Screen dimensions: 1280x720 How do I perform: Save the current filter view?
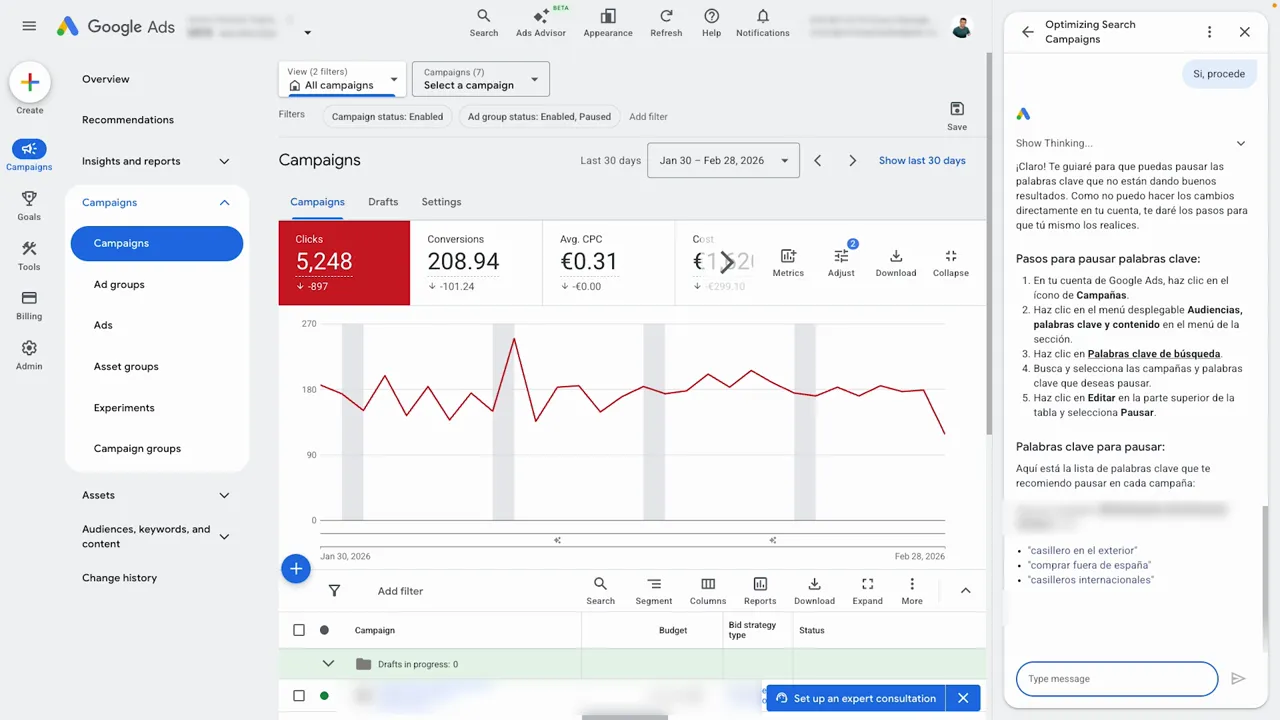[x=957, y=115]
